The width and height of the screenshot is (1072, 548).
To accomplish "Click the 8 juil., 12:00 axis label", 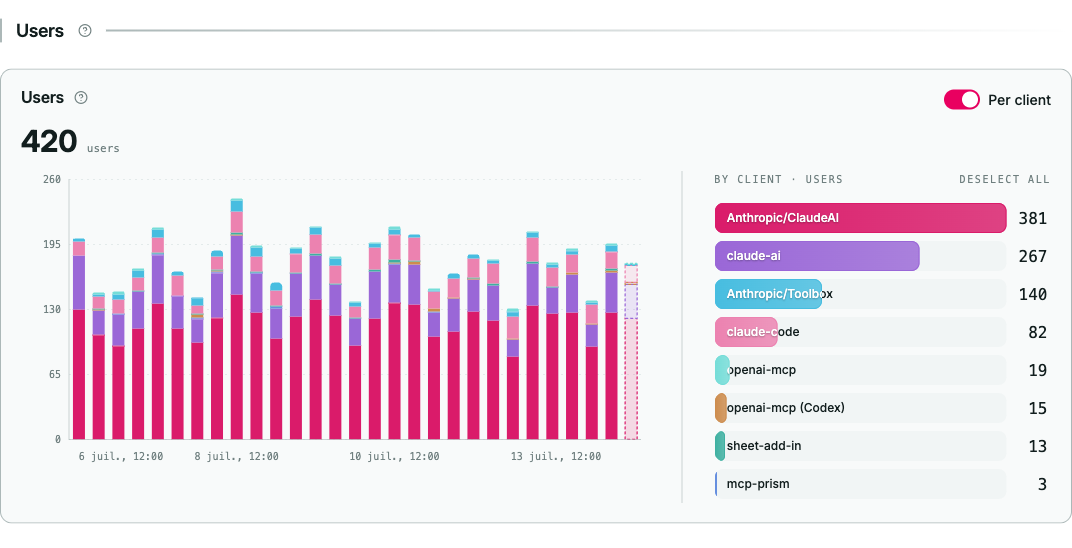I will click(x=237, y=456).
